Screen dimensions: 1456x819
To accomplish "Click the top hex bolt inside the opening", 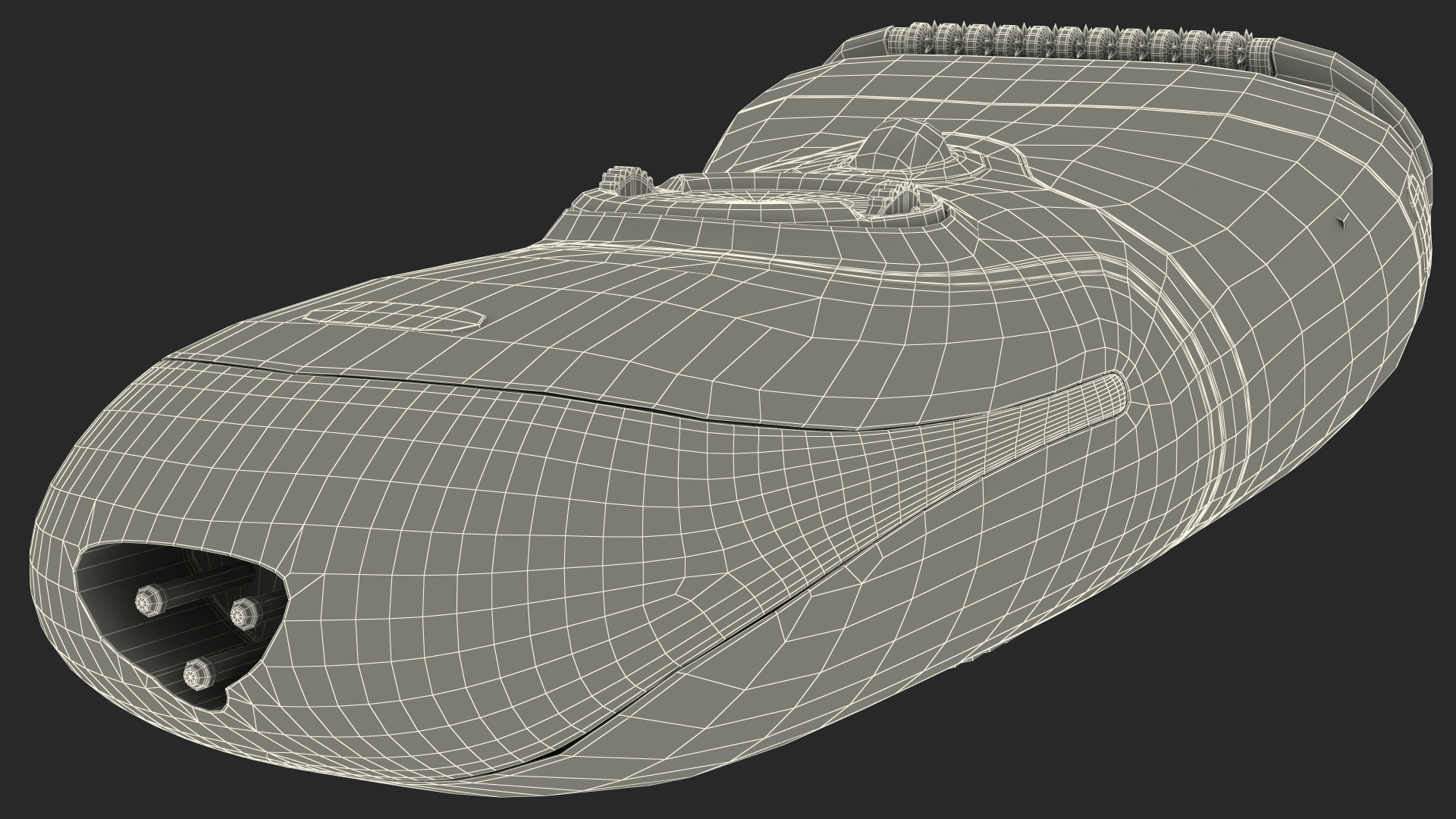I will coord(149,601).
